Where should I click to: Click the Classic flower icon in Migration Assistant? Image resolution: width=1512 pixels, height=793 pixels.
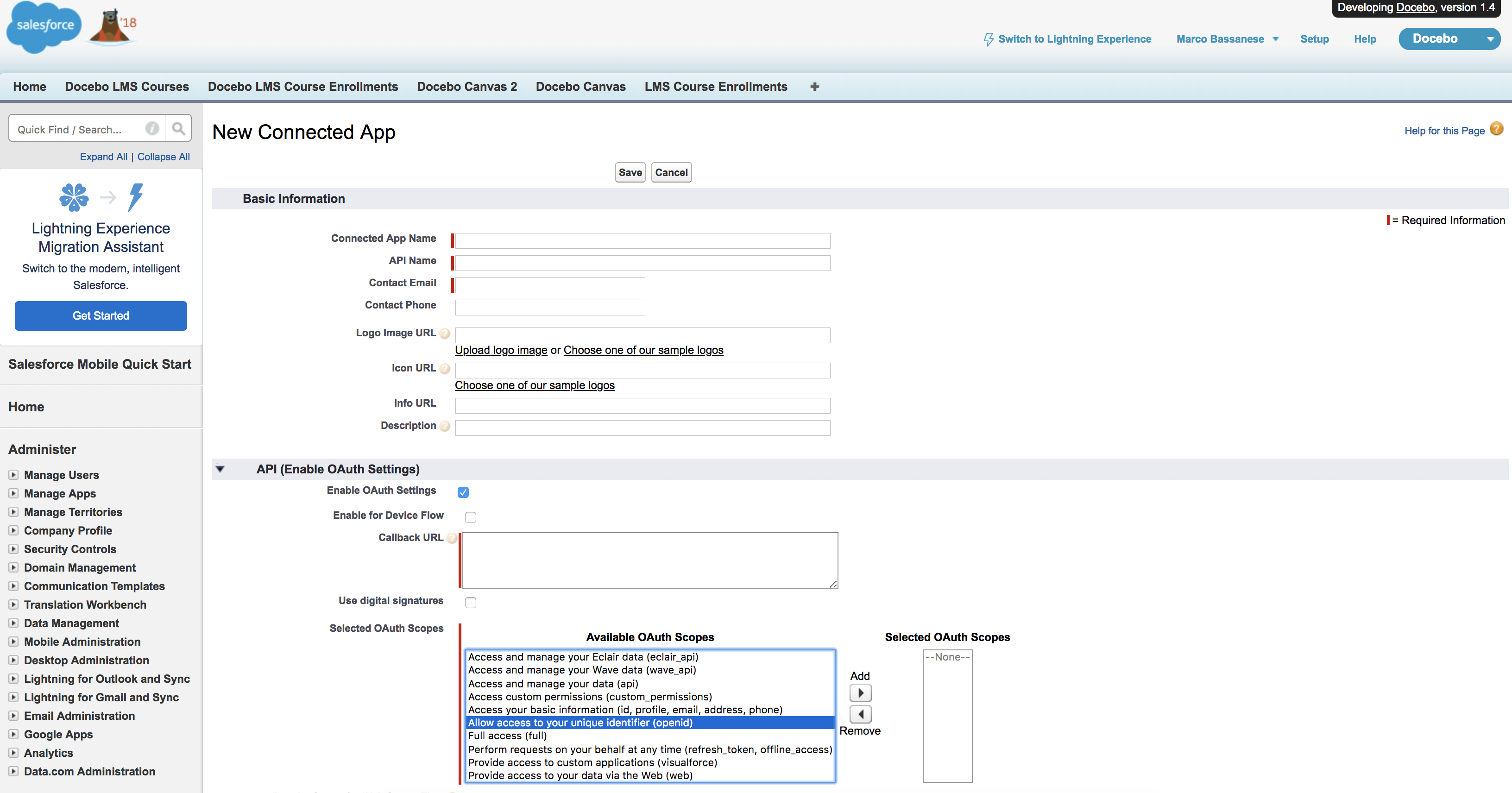(x=74, y=197)
